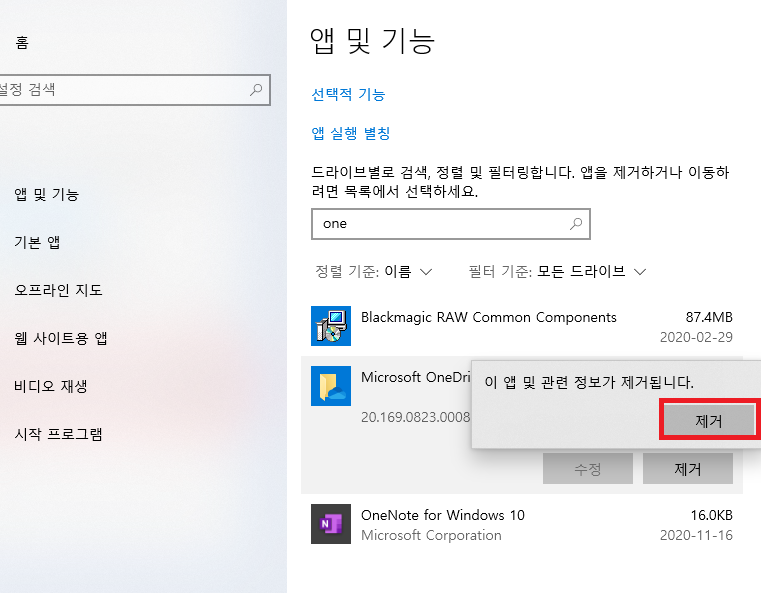Open 앱 및 기능 in the sidebar
The height and width of the screenshot is (593, 761).
pos(47,195)
